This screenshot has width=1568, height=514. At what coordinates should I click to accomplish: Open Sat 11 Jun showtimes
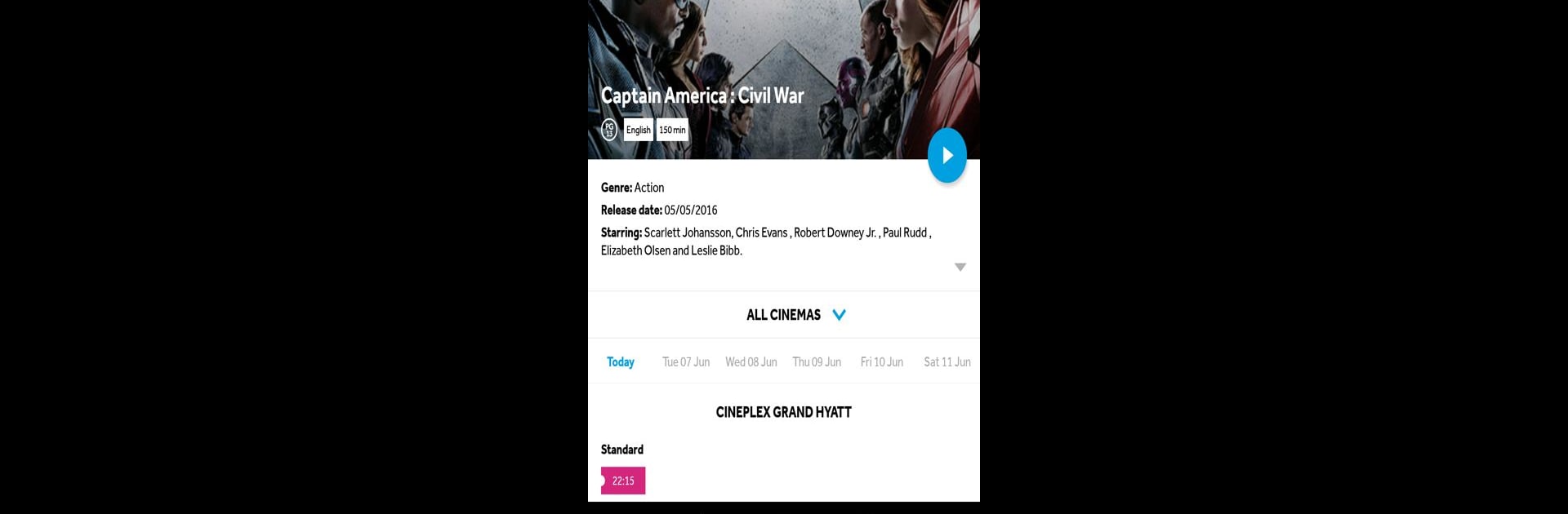click(x=947, y=361)
